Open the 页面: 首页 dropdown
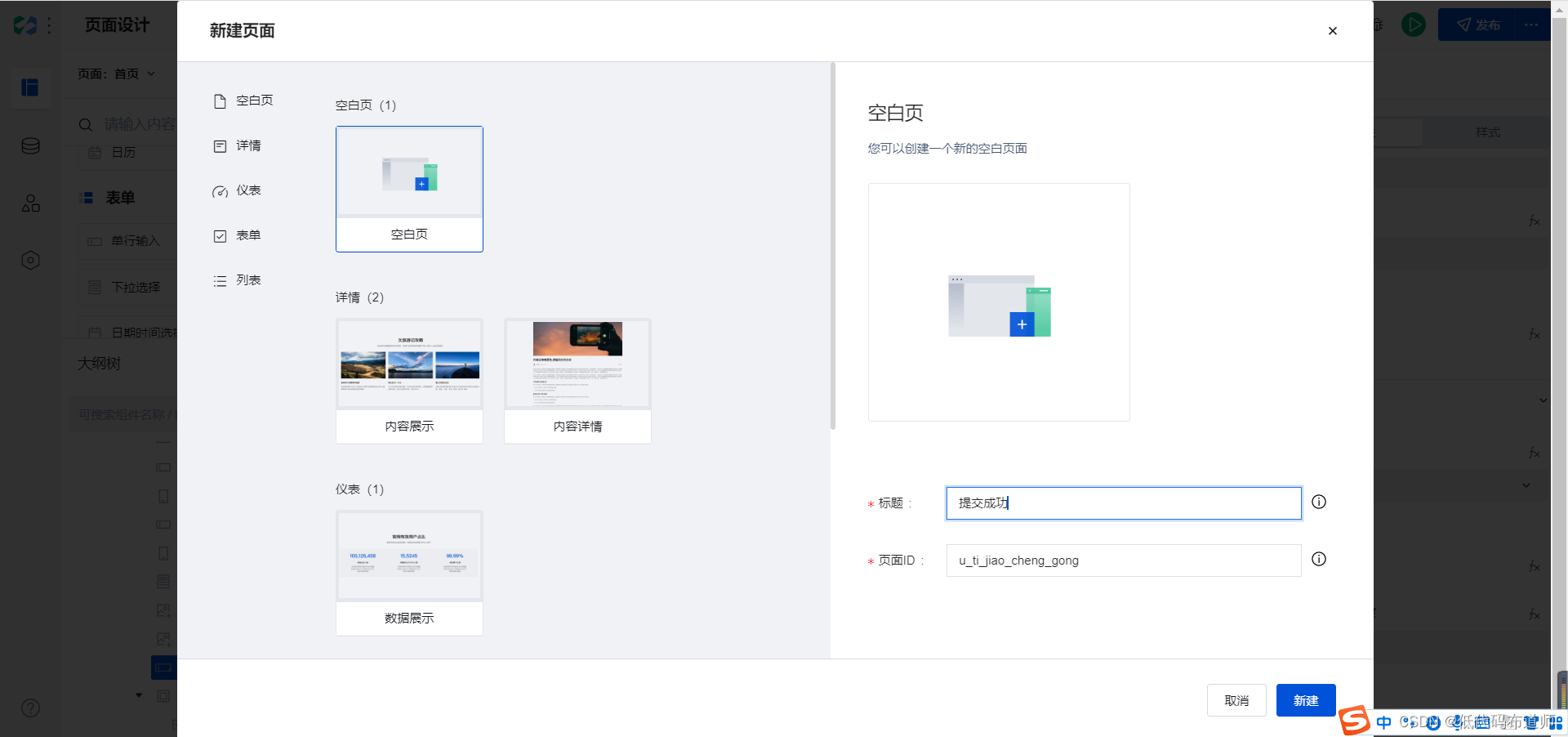This screenshot has height=737, width=1568. click(116, 74)
